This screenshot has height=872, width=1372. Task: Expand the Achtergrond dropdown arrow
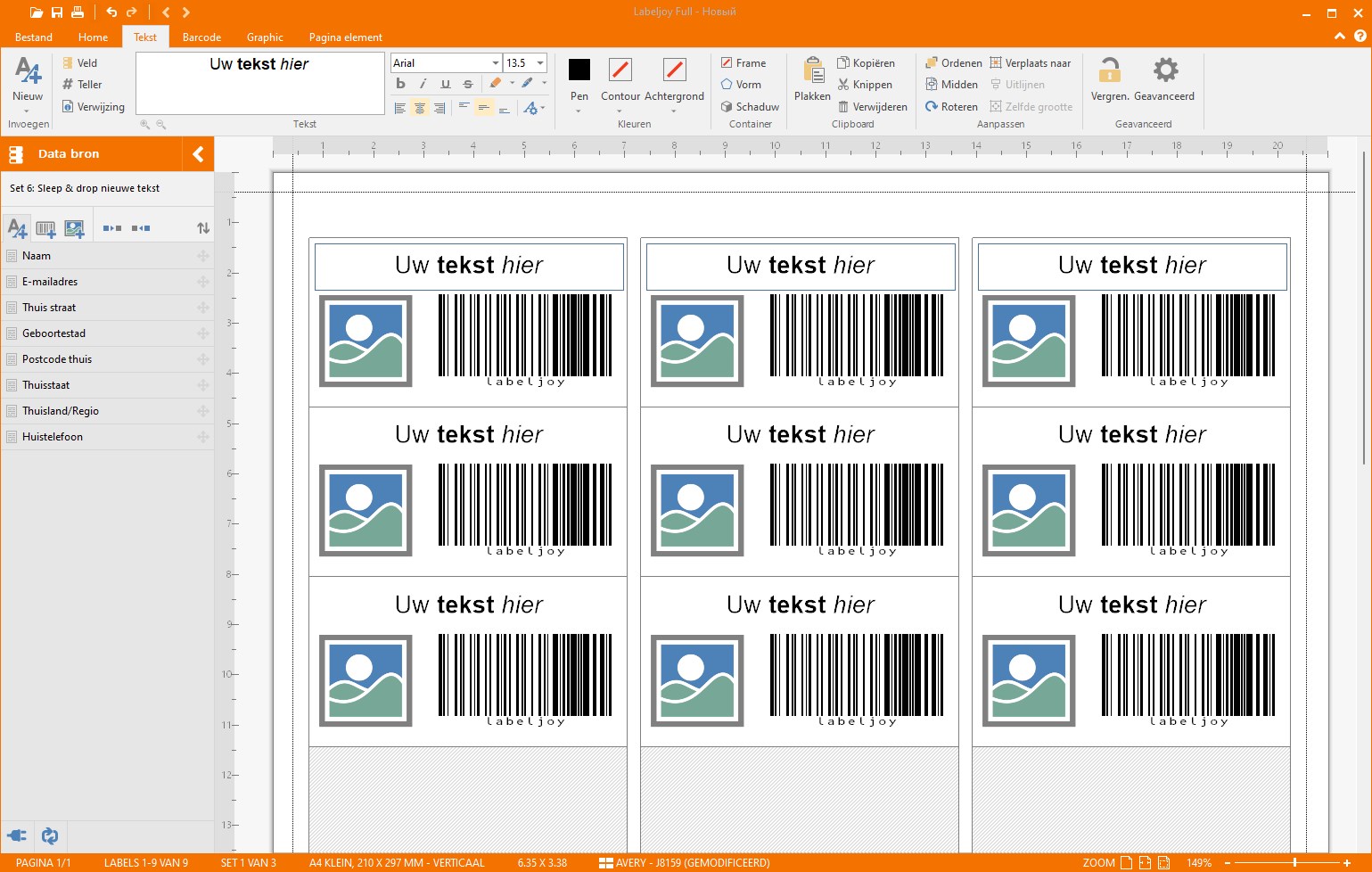pos(674,111)
